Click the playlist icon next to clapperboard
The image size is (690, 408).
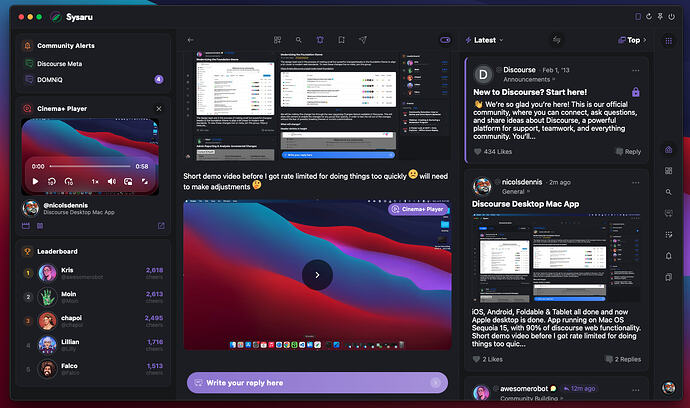click(x=40, y=226)
